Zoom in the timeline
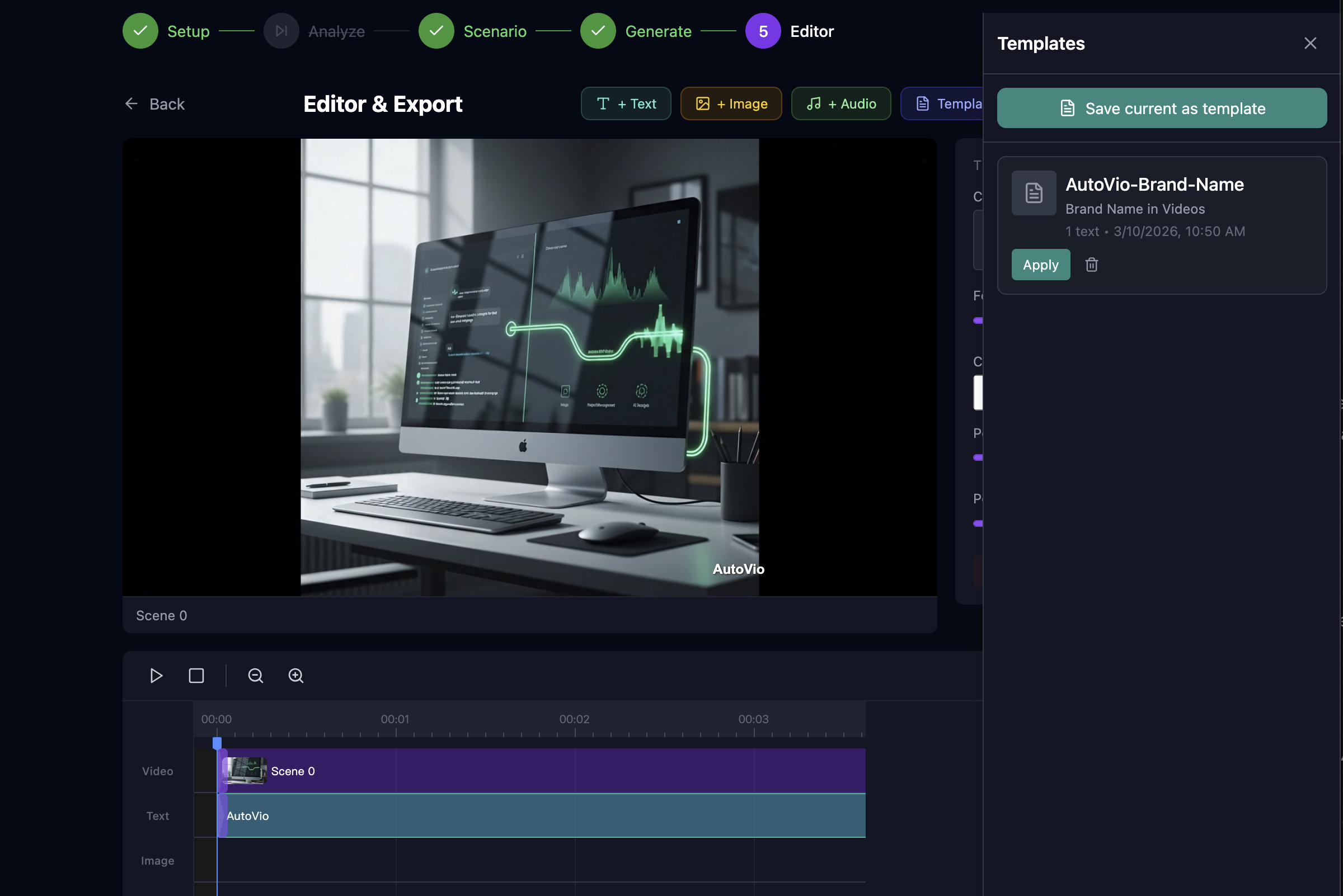This screenshot has height=896, width=1343. click(x=295, y=676)
